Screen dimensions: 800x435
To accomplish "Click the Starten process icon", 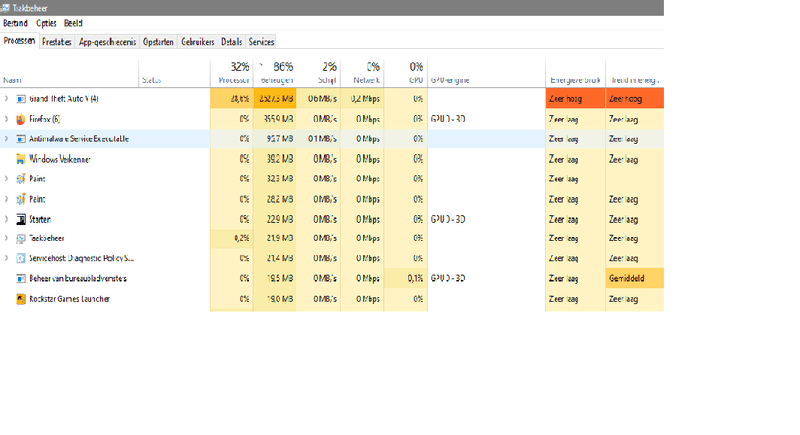I will pyautogui.click(x=20, y=219).
